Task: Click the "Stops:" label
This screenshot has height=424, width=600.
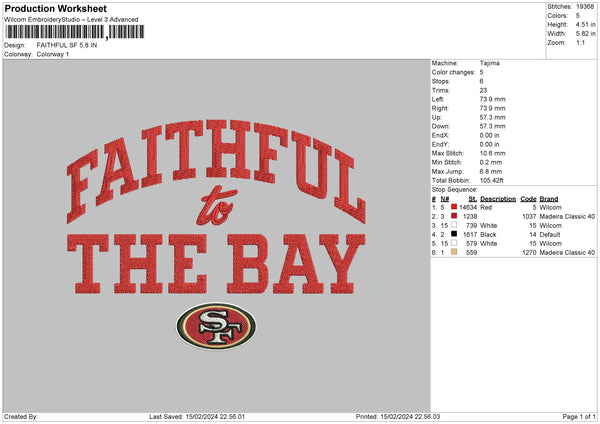Action: 440,81
